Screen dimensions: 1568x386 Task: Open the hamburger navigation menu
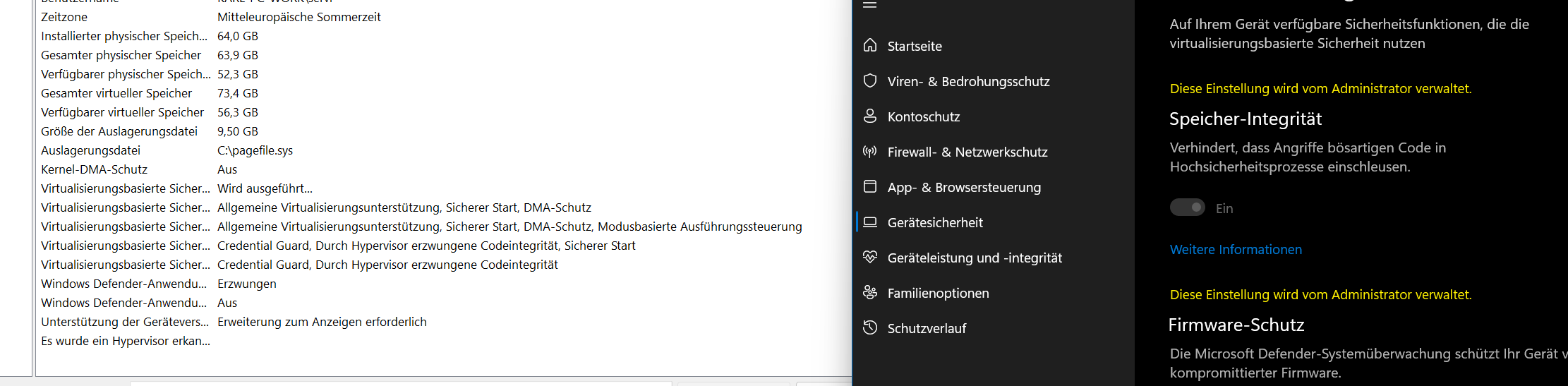[869, 5]
